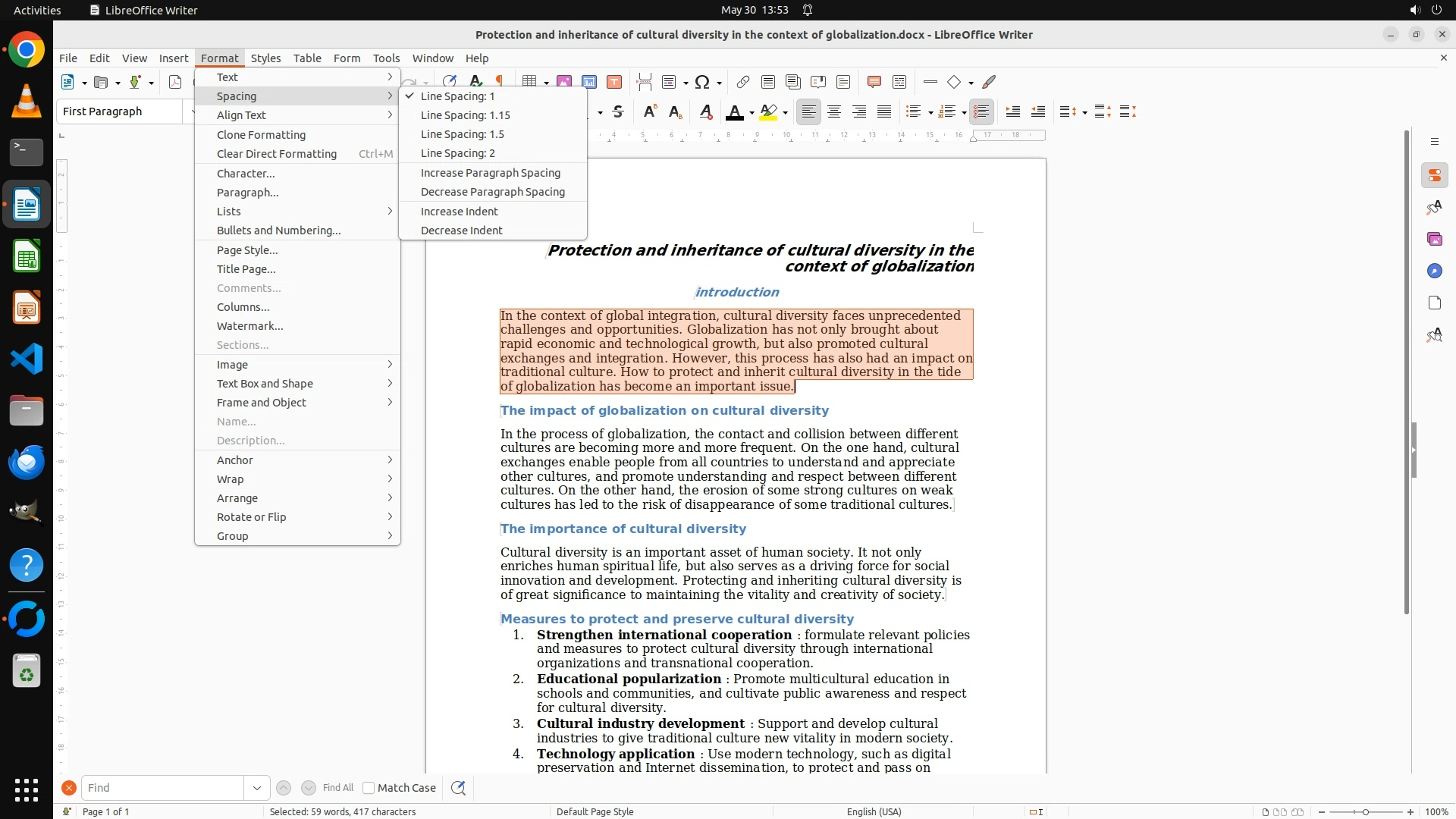Open highlighting color dropdown arrow

[786, 113]
